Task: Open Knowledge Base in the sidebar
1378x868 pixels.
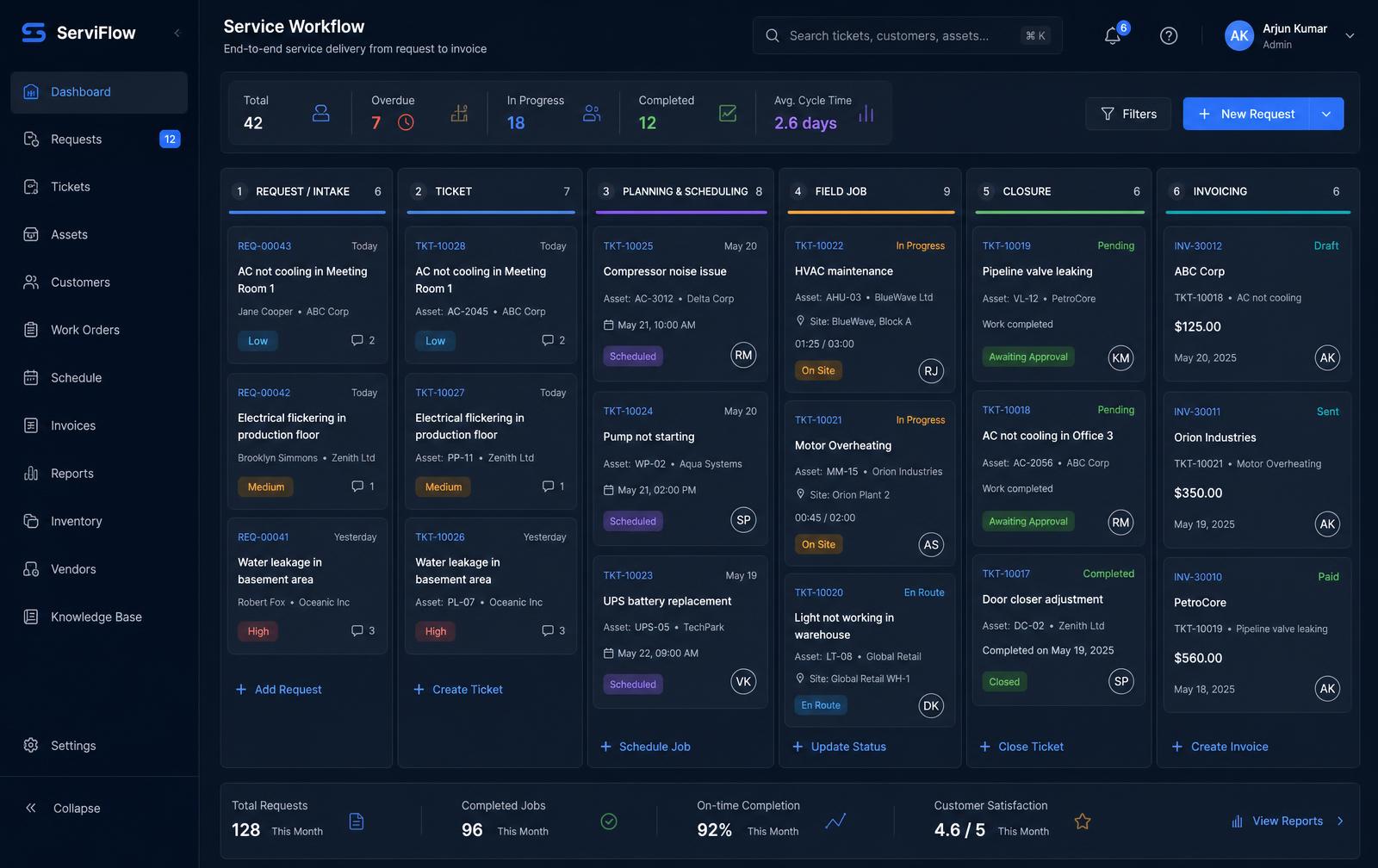Action: coord(99,617)
